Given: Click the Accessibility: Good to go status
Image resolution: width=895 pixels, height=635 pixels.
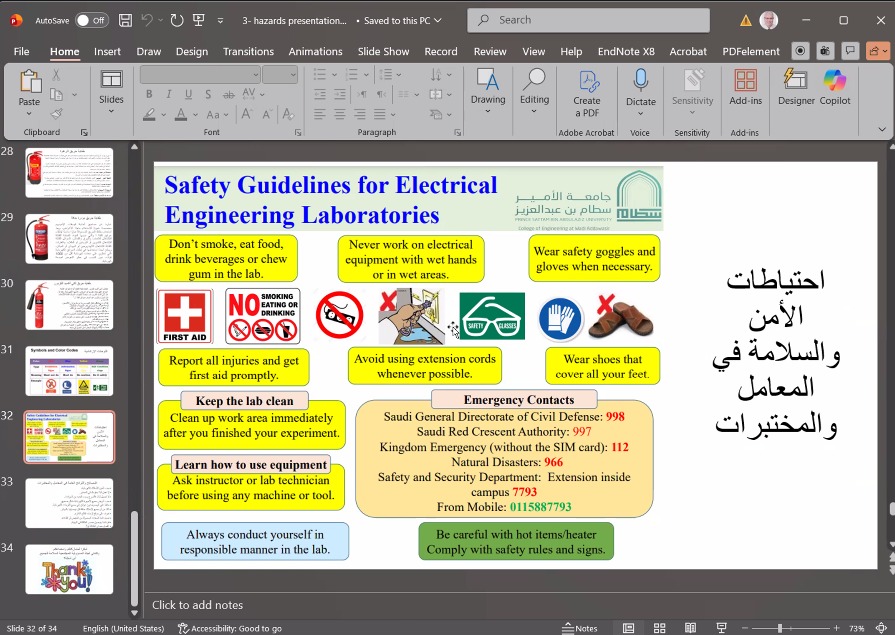Looking at the screenshot, I should pos(230,628).
